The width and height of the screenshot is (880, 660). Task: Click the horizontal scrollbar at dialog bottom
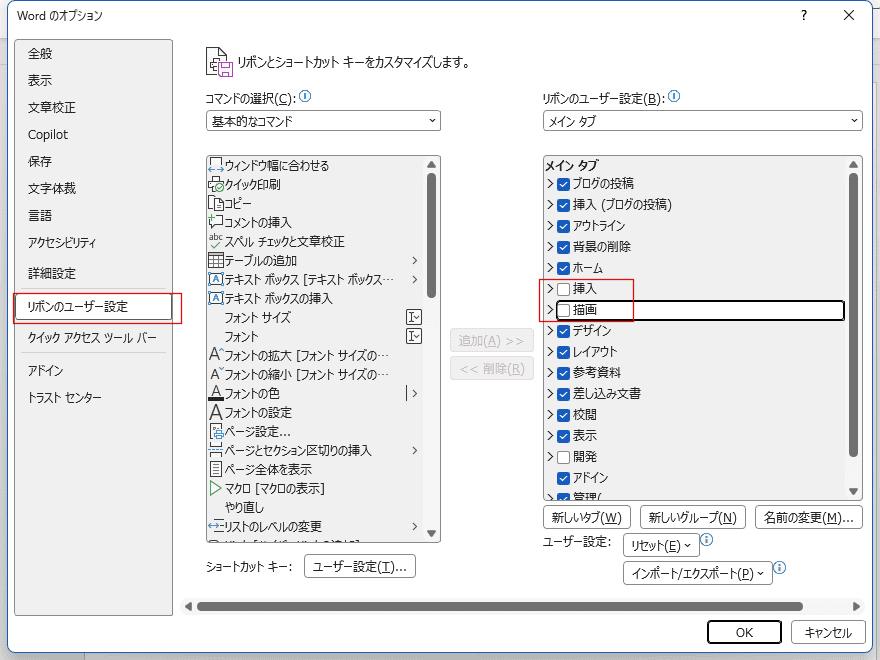(500, 606)
